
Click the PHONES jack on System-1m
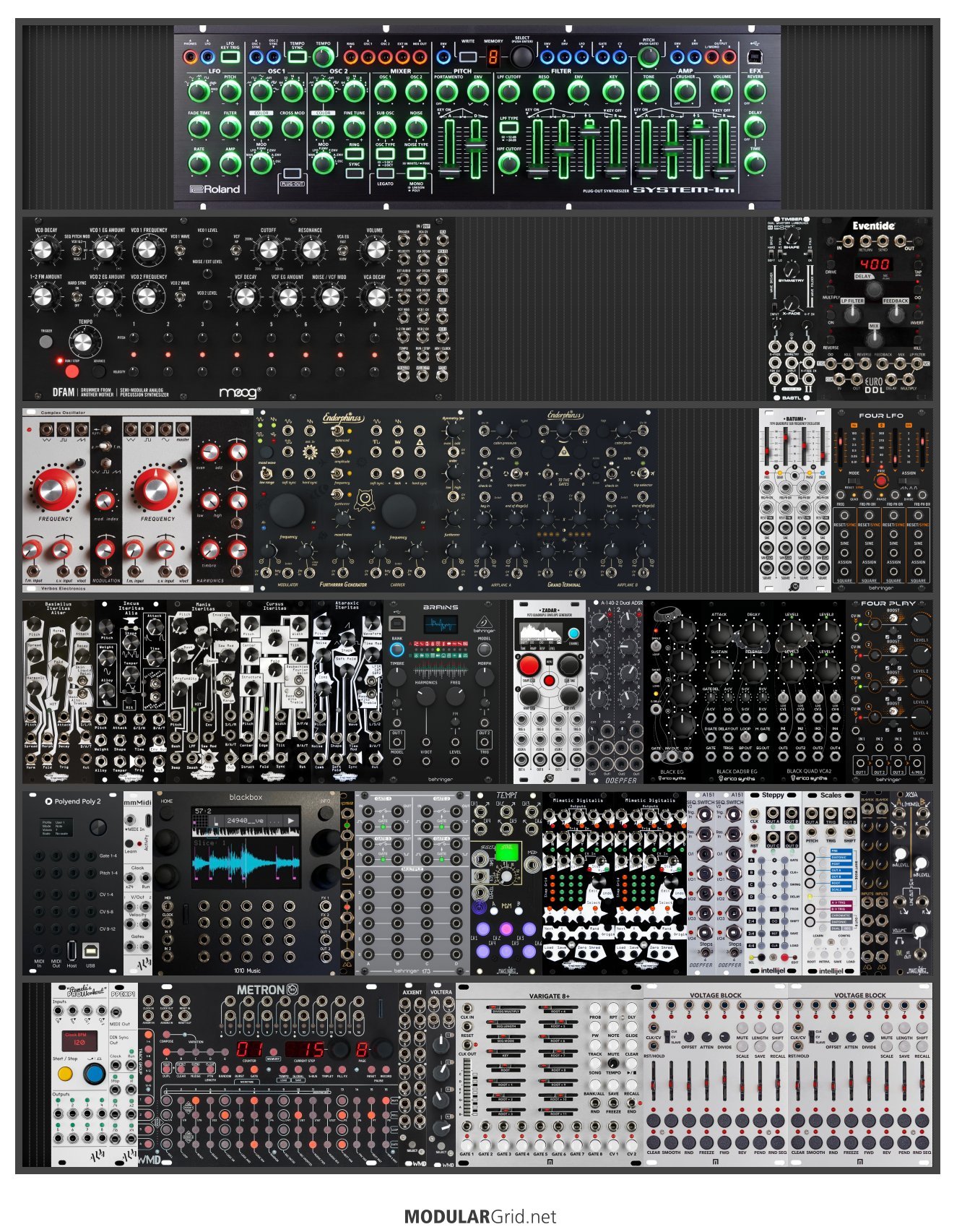pos(190,56)
